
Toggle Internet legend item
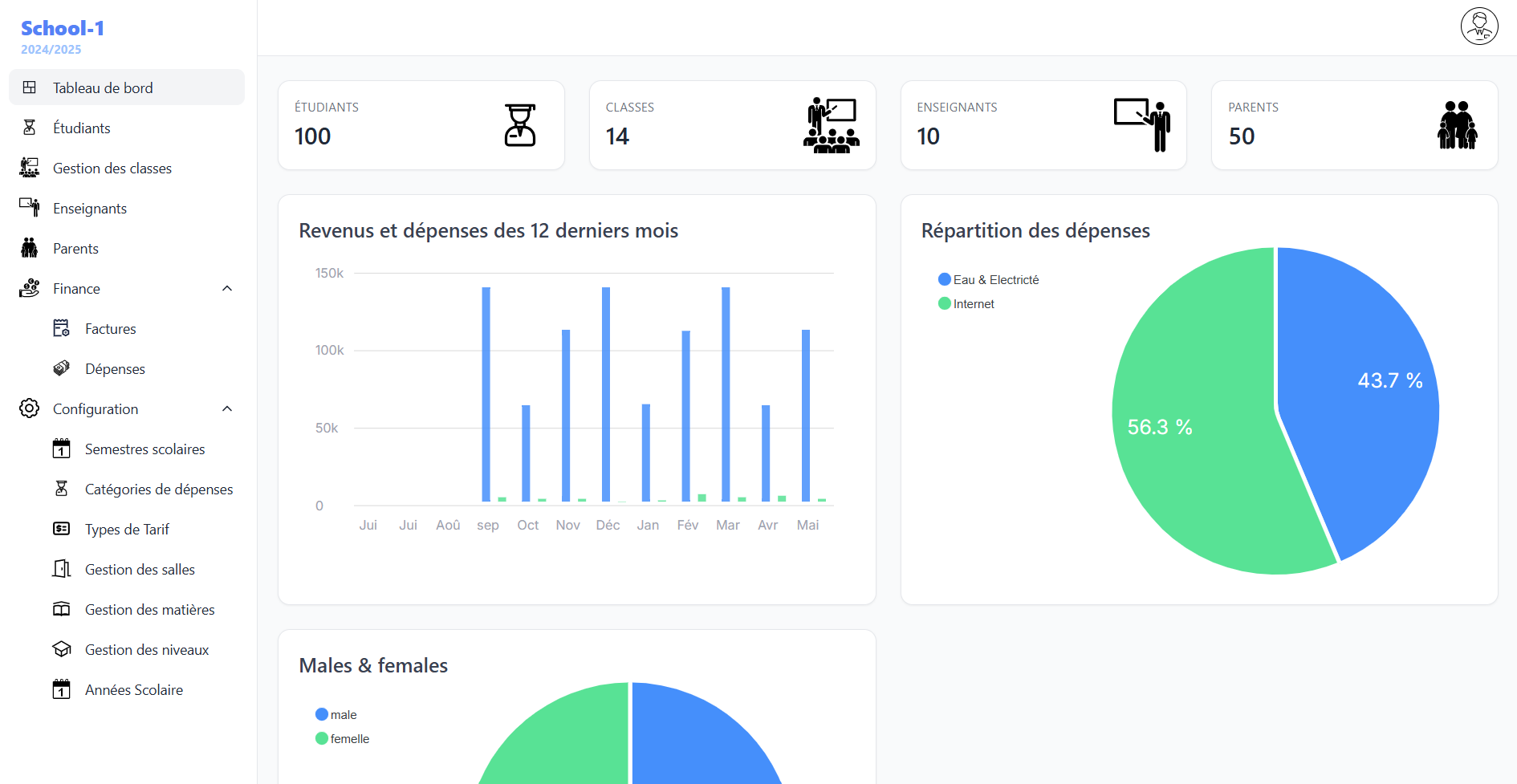[x=966, y=303]
